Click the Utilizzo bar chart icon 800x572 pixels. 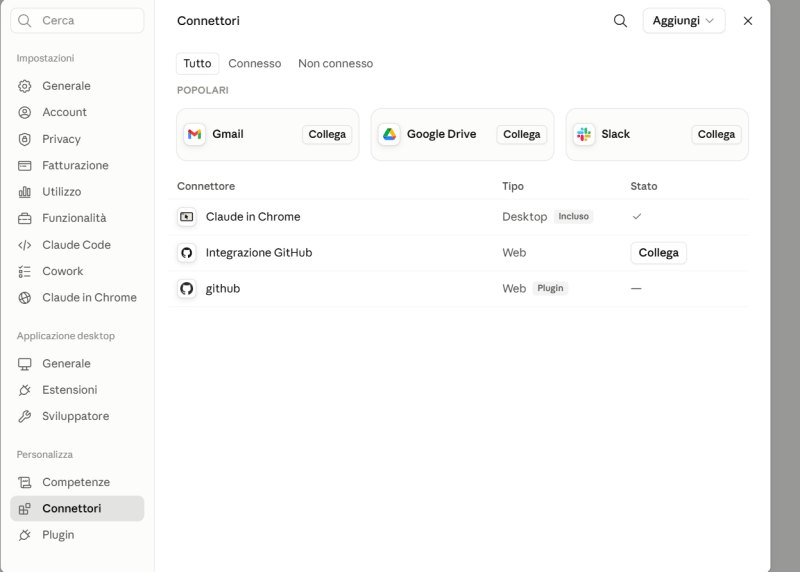pyautogui.click(x=24, y=192)
